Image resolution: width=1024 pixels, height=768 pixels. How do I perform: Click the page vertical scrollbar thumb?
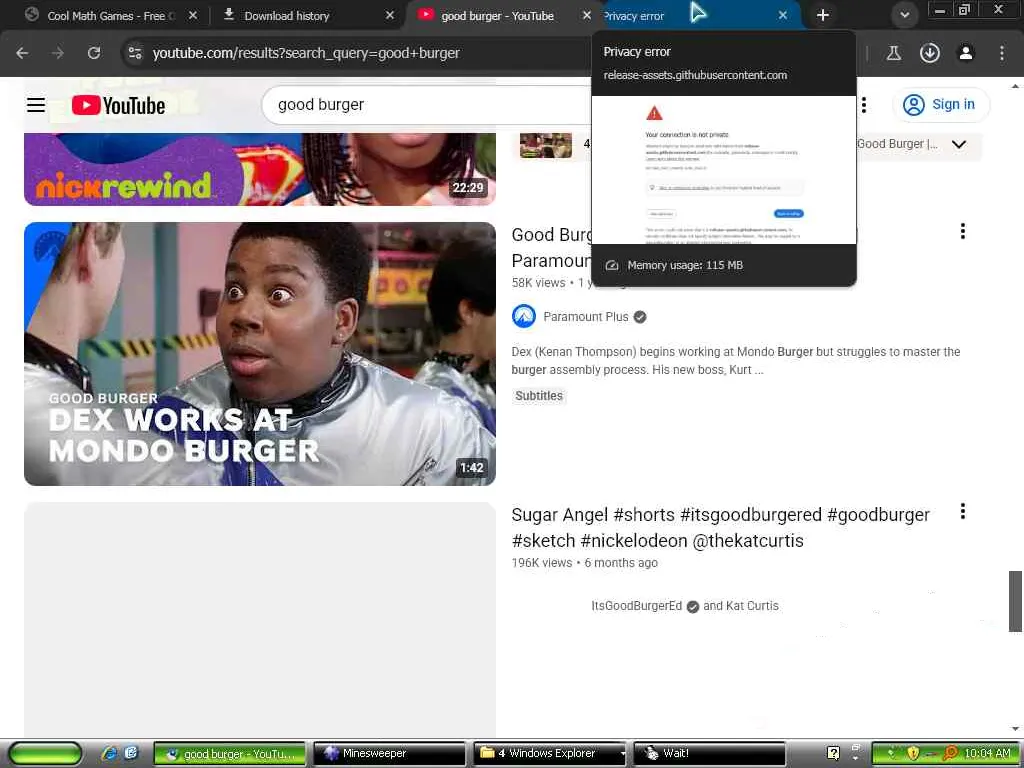1015,601
